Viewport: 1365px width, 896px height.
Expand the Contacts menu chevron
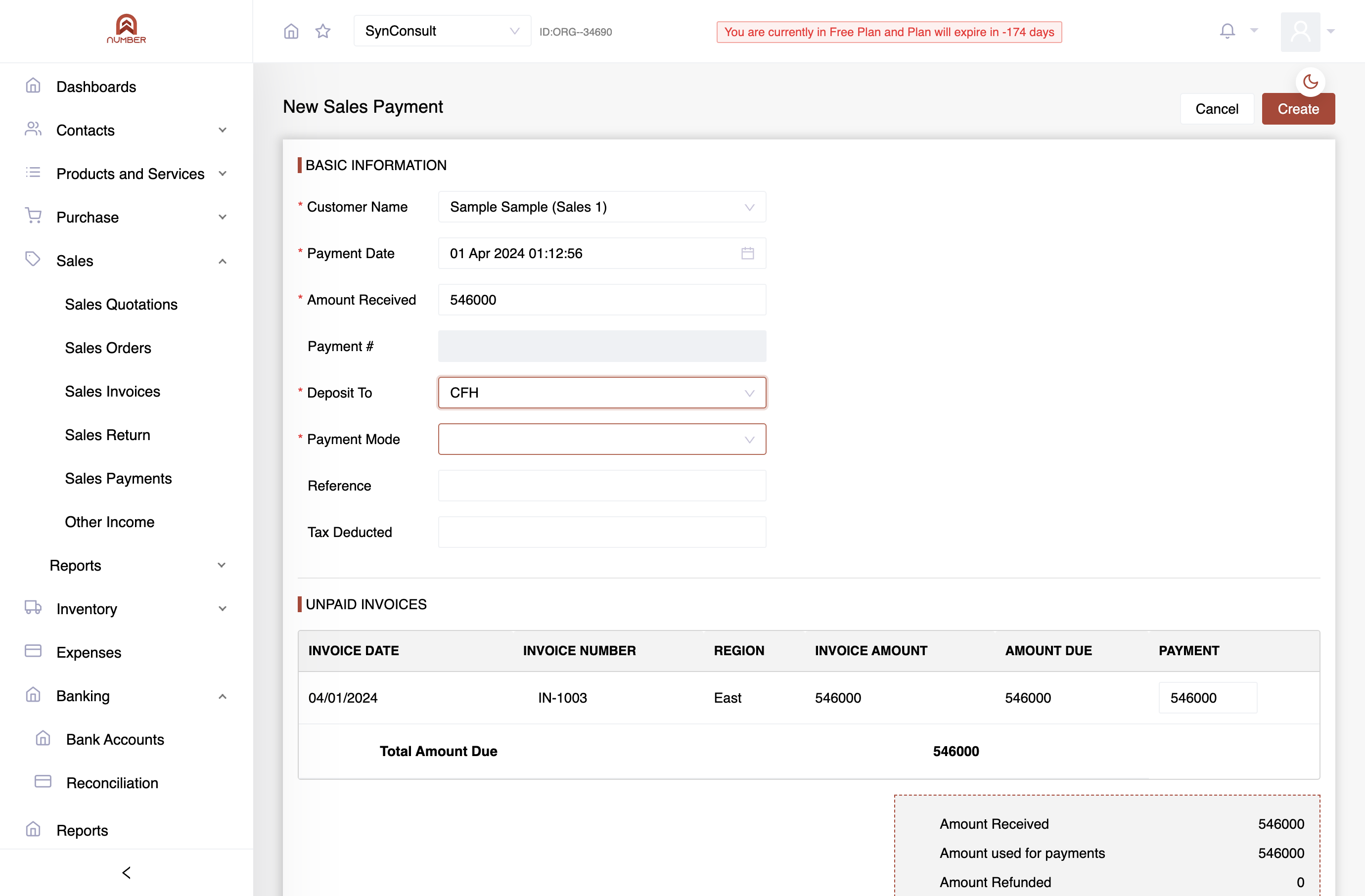tap(223, 130)
